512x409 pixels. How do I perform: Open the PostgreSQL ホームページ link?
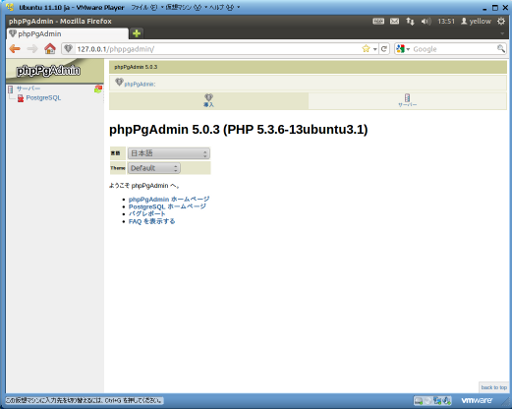[167, 207]
